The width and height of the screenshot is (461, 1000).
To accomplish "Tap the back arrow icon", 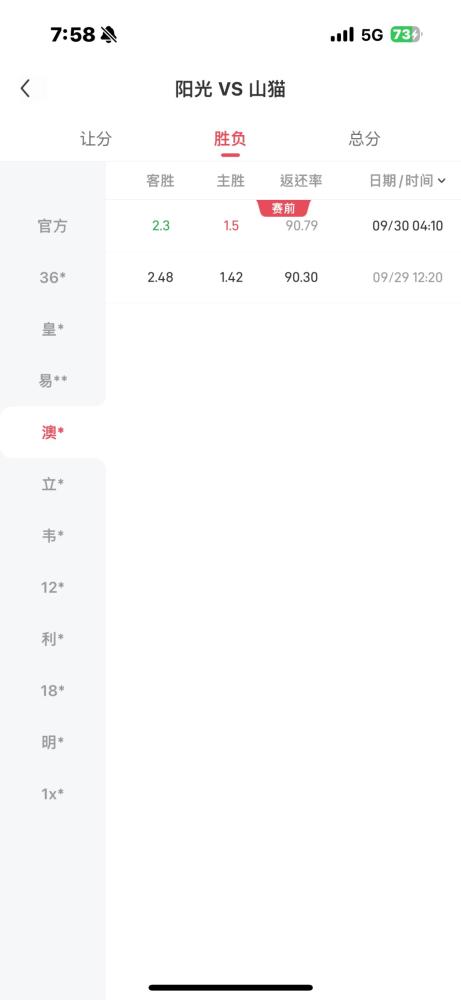I will click(26, 89).
